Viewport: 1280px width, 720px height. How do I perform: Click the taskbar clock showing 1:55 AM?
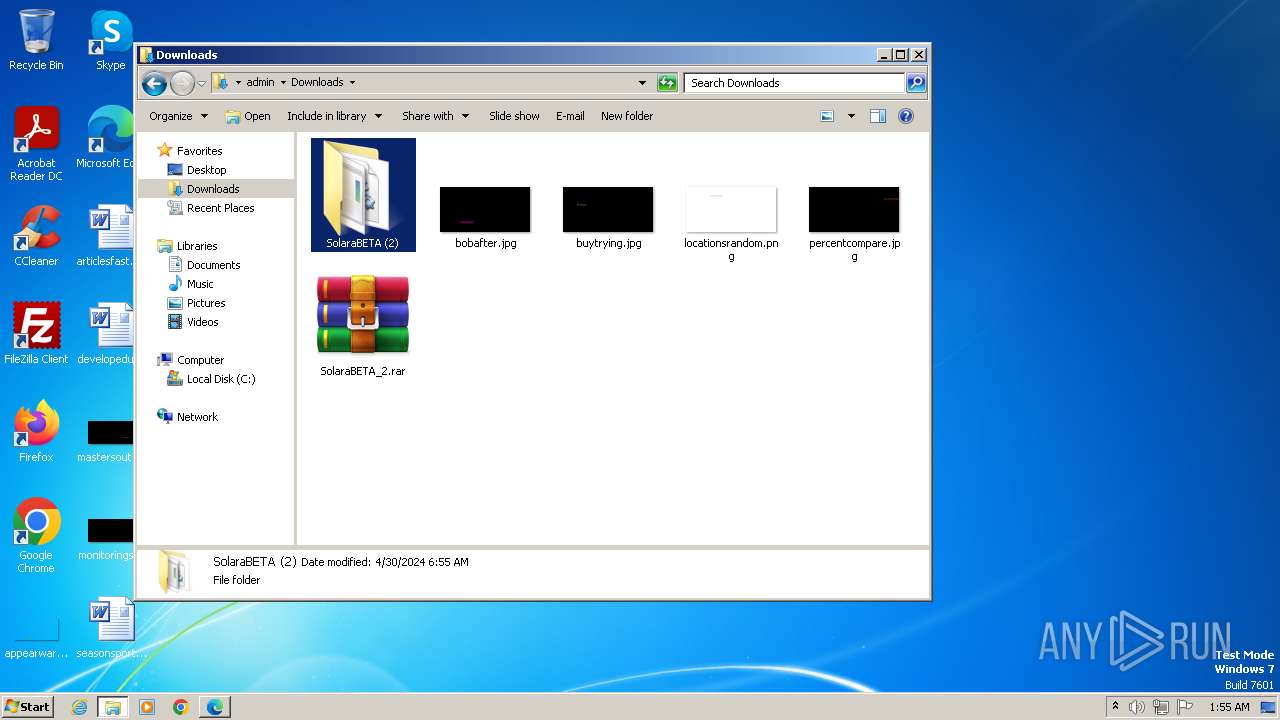(x=1229, y=707)
